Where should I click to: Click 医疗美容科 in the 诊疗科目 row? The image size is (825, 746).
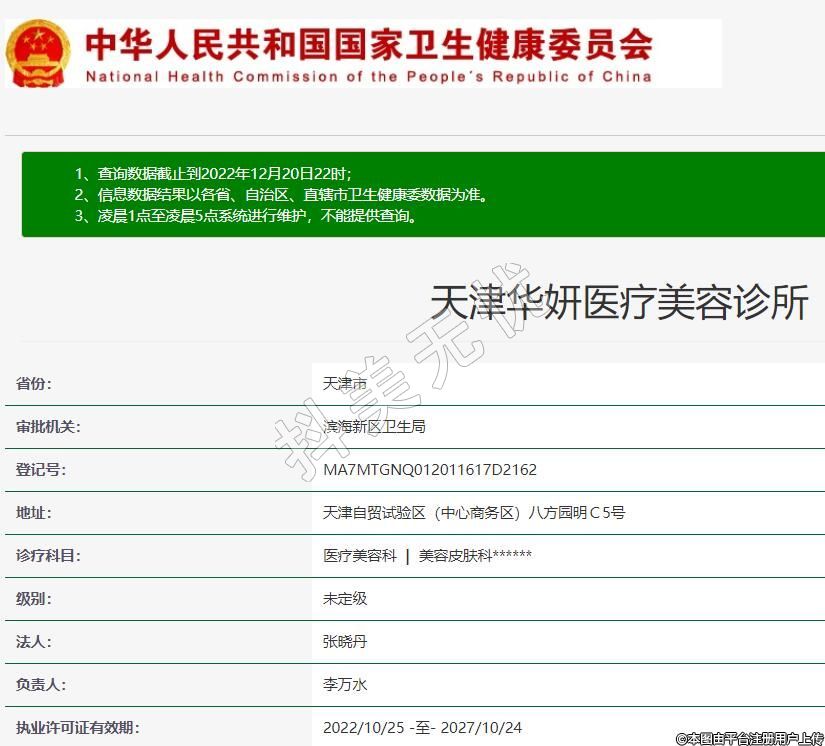tap(360, 556)
